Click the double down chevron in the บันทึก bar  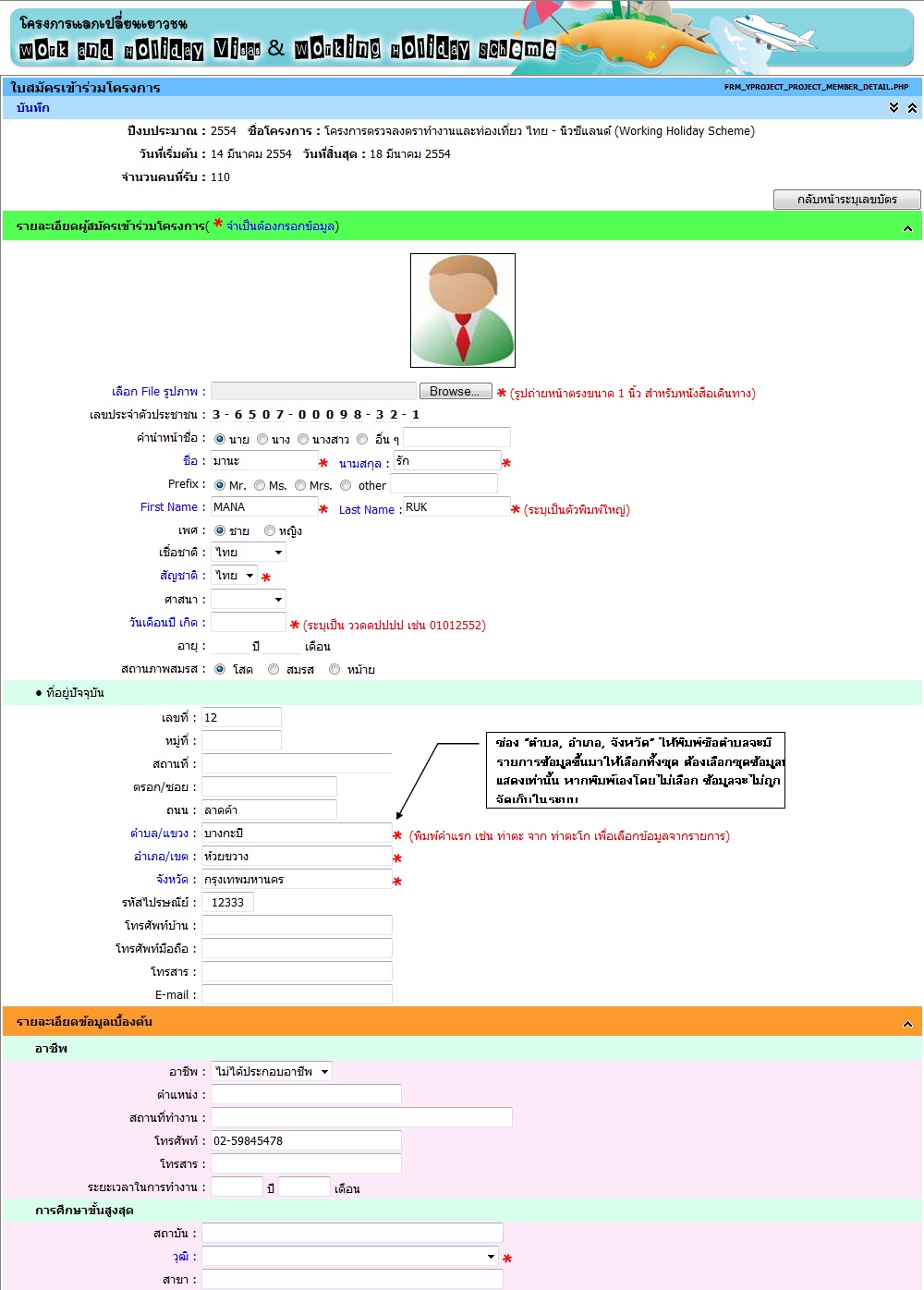click(x=894, y=108)
